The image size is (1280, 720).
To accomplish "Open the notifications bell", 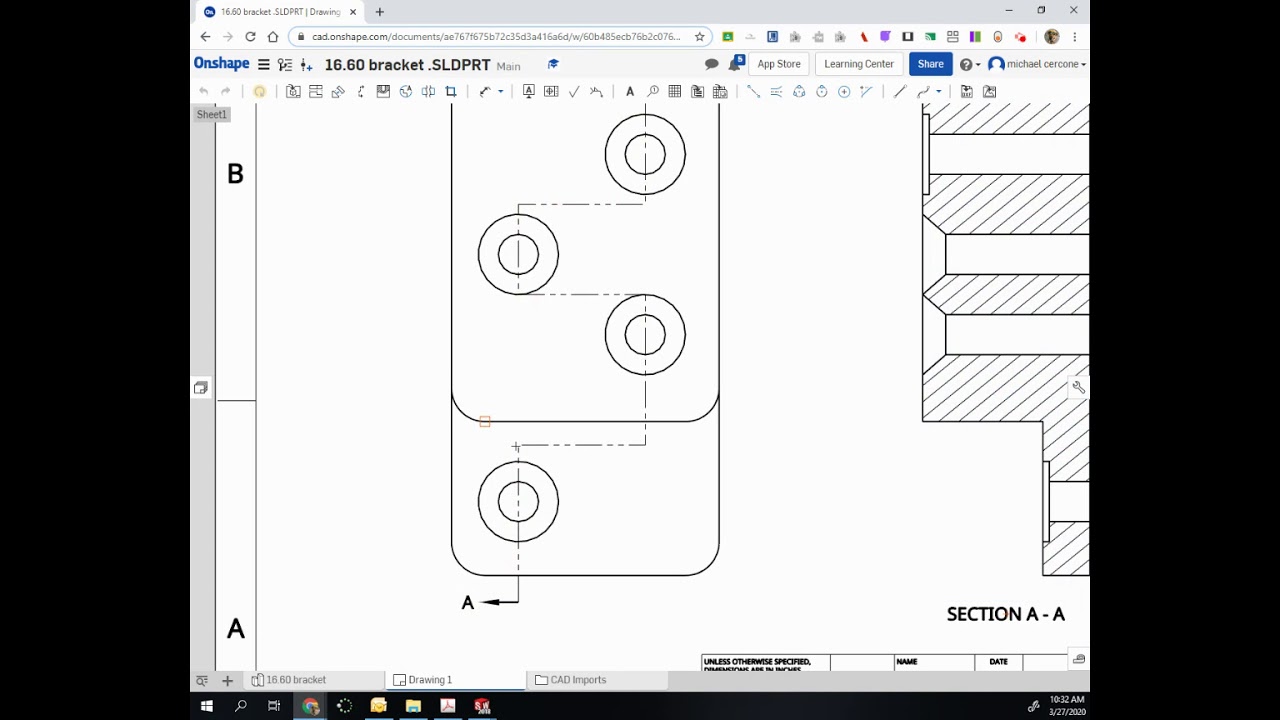I will coord(735,64).
